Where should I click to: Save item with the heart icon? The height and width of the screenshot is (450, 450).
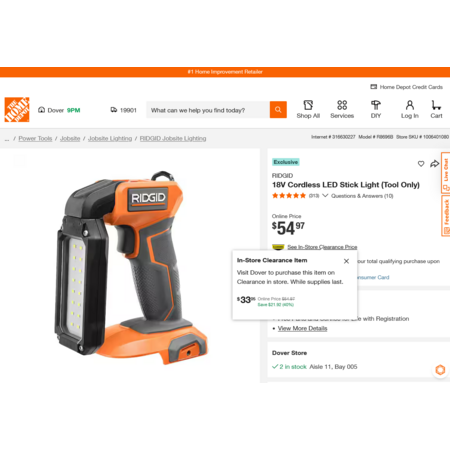[x=421, y=164]
